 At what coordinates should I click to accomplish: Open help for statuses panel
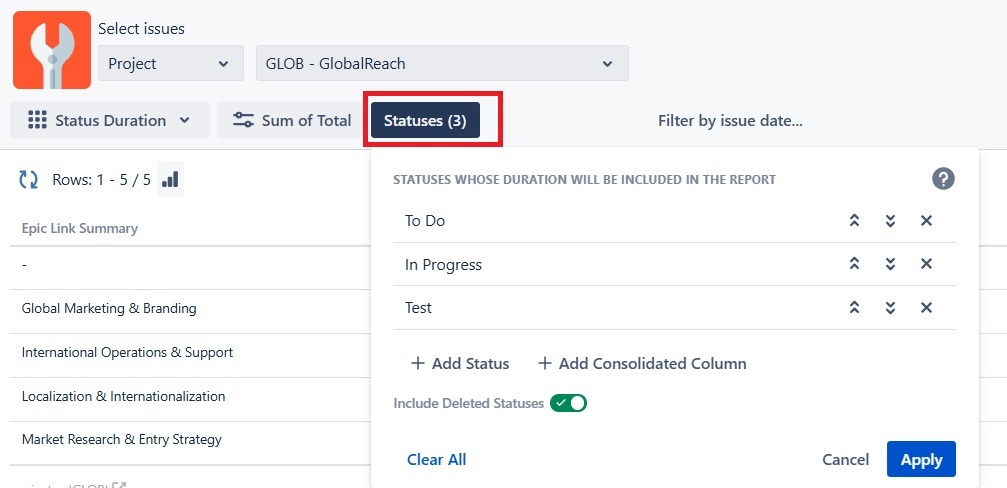(943, 179)
